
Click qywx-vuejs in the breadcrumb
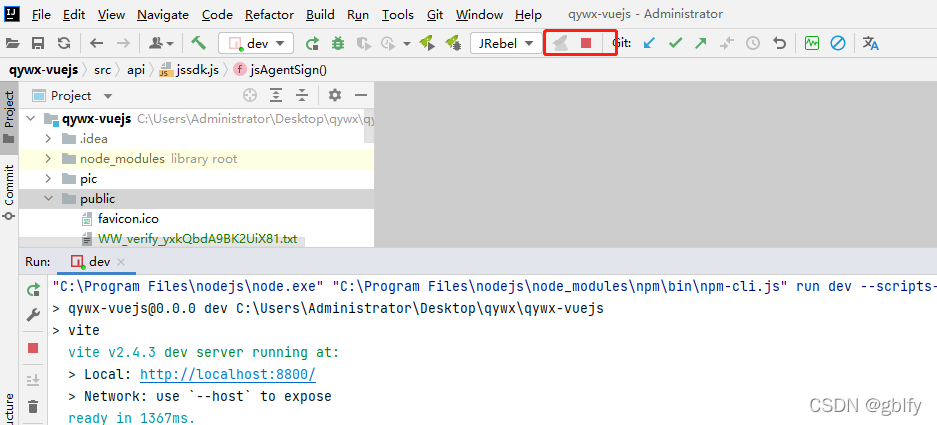tap(43, 70)
